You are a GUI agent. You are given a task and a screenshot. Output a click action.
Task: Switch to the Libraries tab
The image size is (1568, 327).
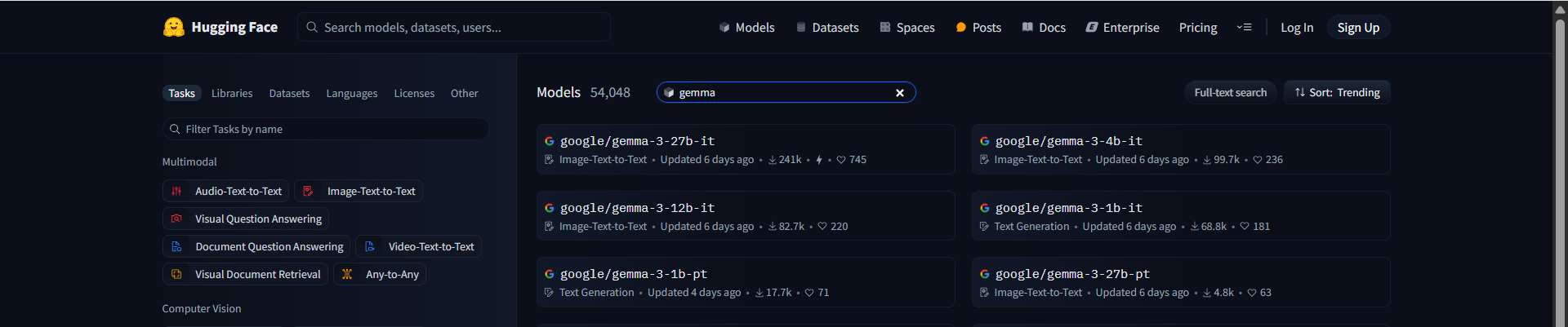click(232, 94)
